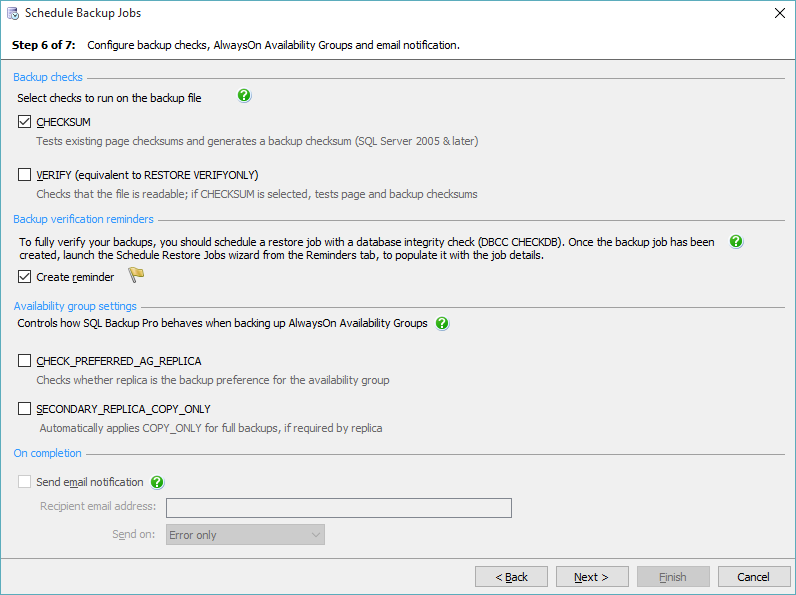Close the Schedule Backup Jobs window
Image resolution: width=796 pixels, height=595 pixels.
779,14
